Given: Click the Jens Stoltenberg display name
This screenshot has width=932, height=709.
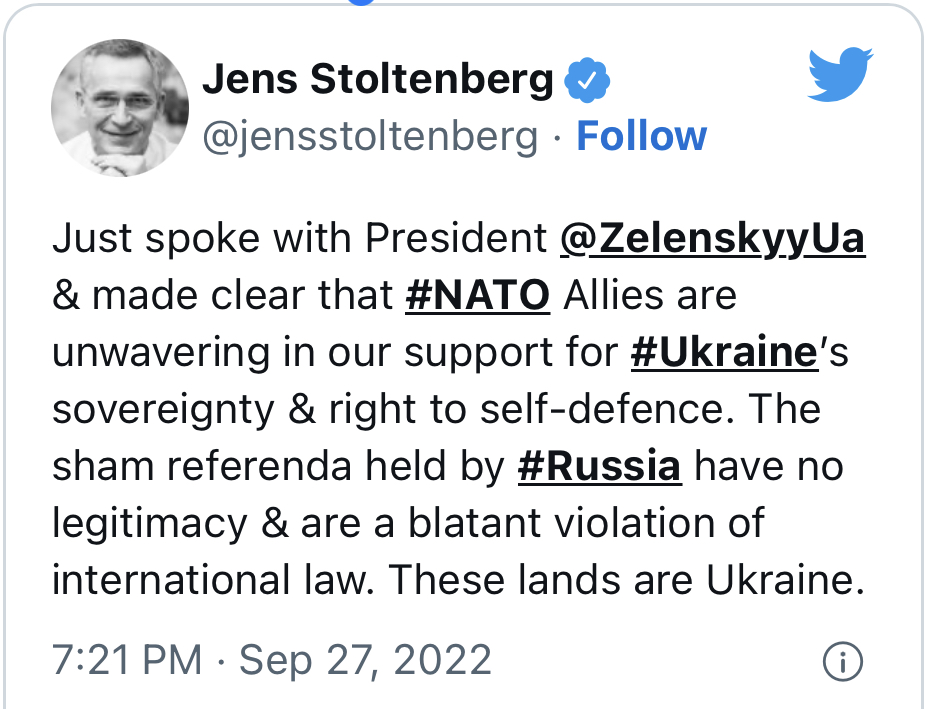Looking at the screenshot, I should pos(378,79).
